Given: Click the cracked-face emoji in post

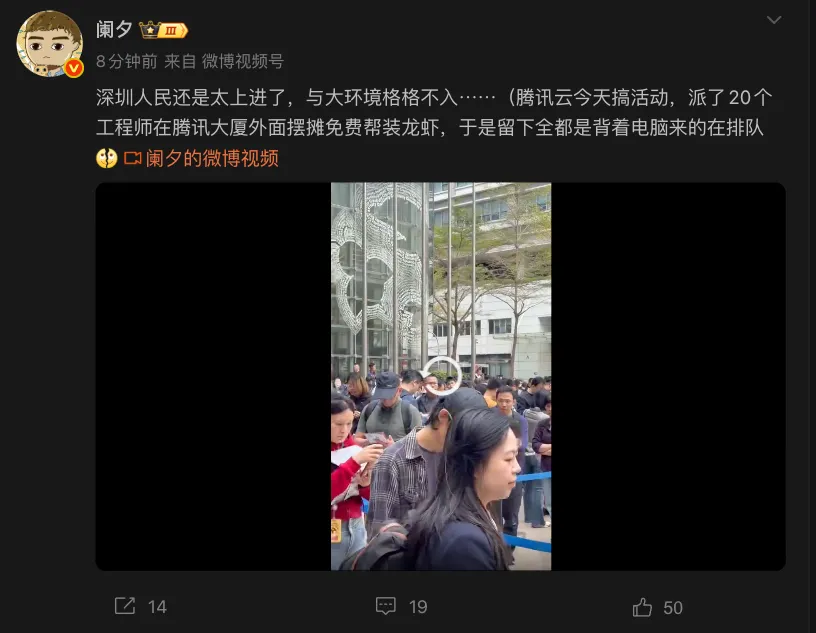Looking at the screenshot, I should pos(107,158).
